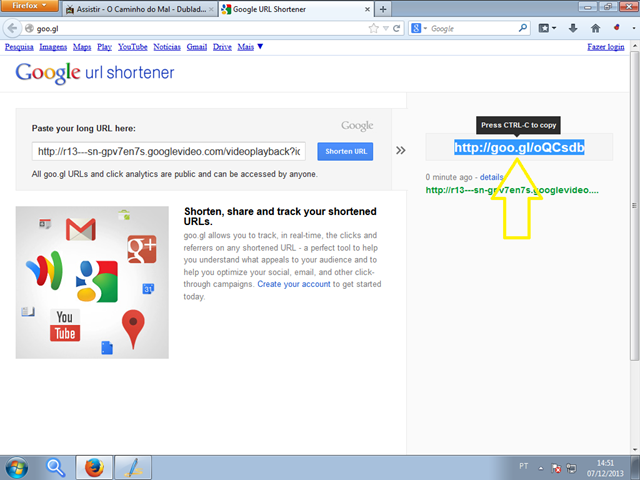Screen dimensions: 640x480
Task: Open the Firefox menu button
Action: click(29, 6)
